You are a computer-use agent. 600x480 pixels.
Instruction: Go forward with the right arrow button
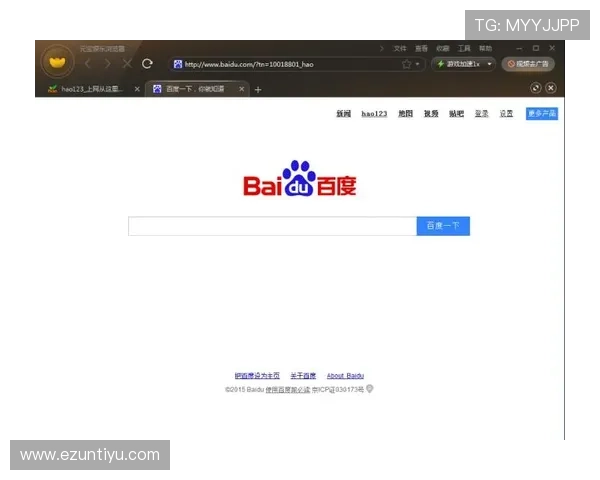[108, 64]
